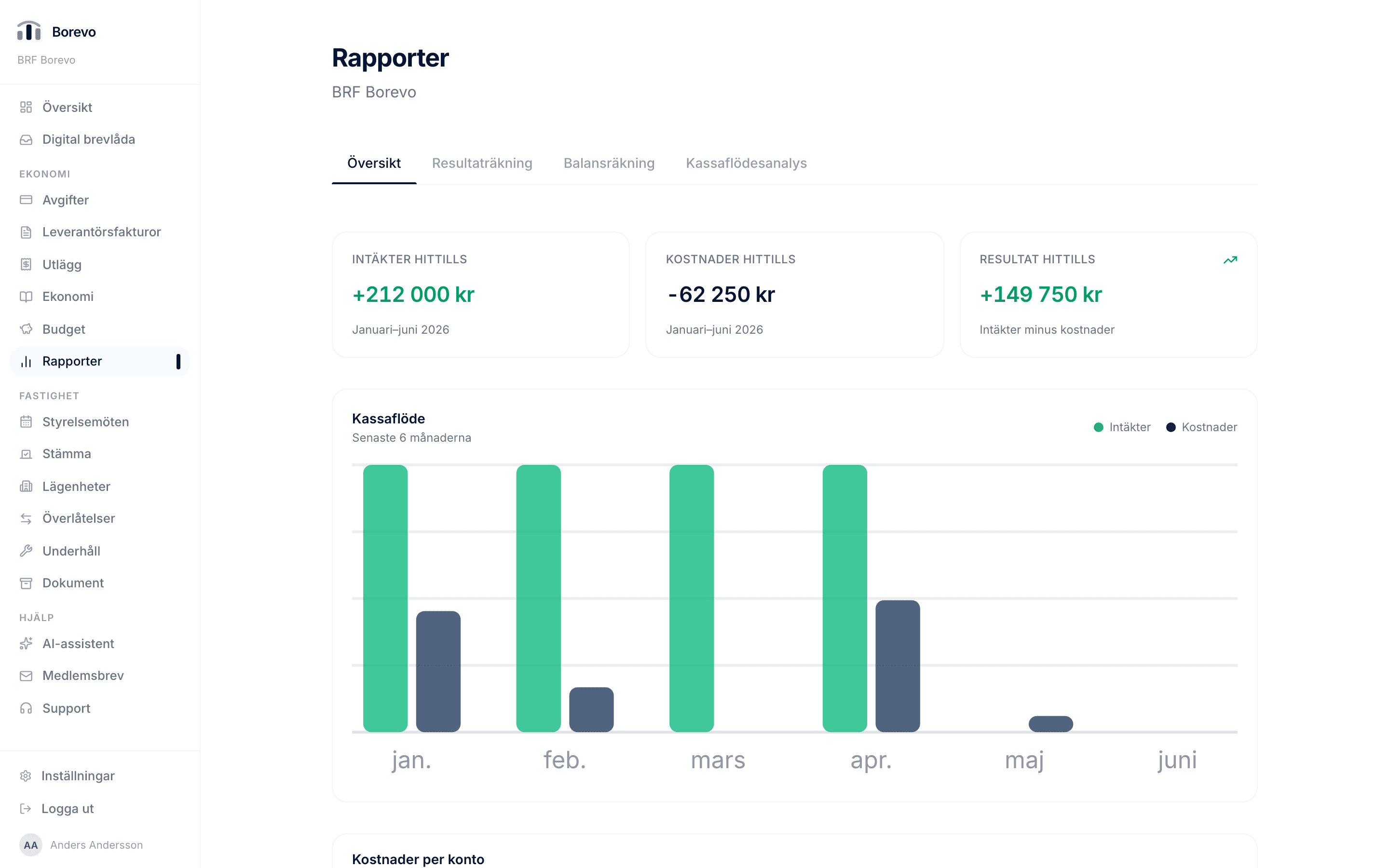Click the dark Kostnader legend dot
1389x868 pixels.
click(x=1171, y=427)
